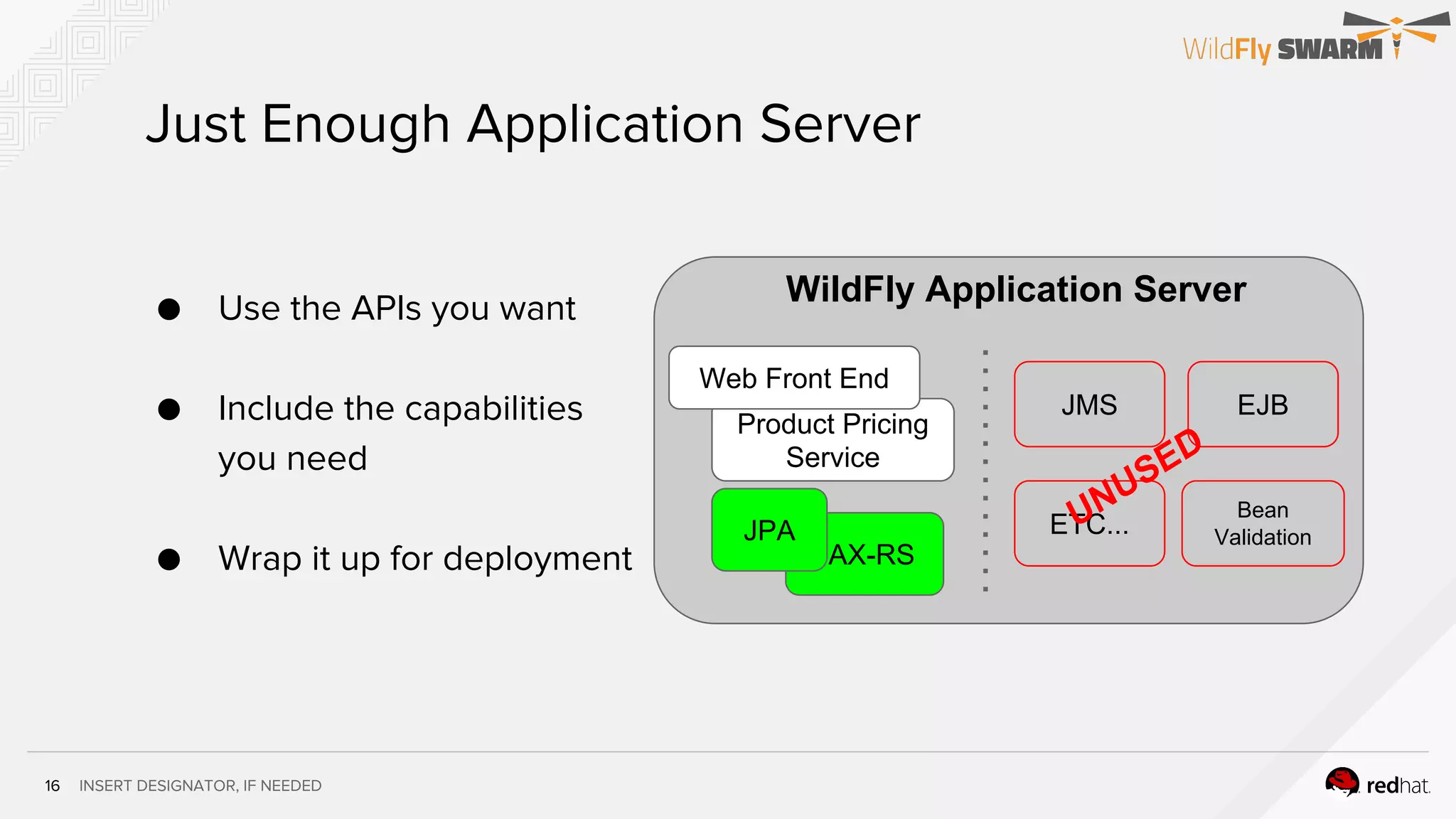Viewport: 1456px width, 819px height.
Task: Click the green JPA box
Action: click(x=769, y=530)
